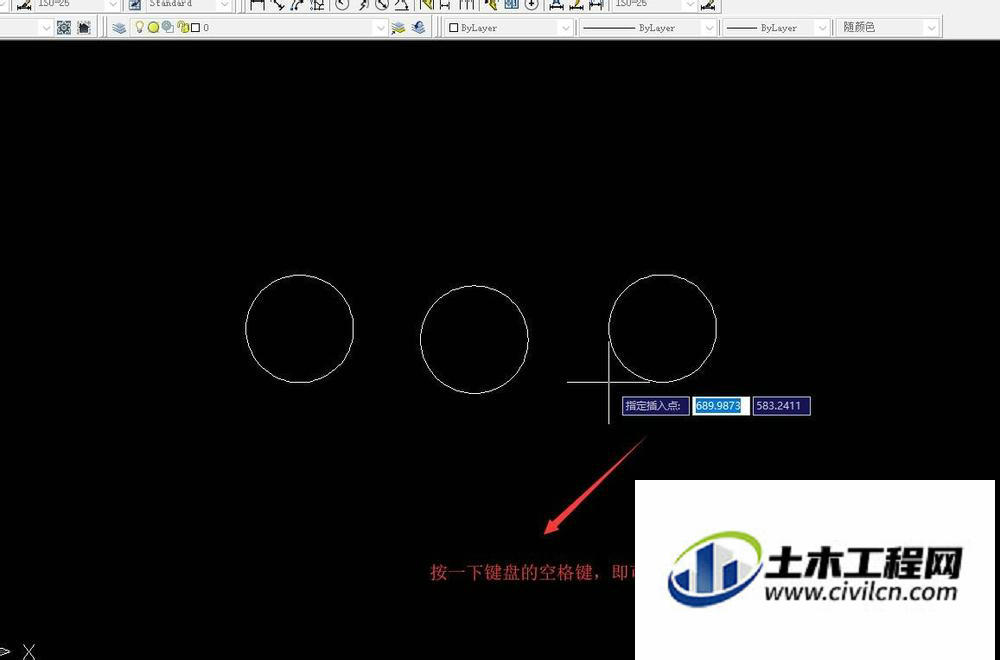This screenshot has height=660, width=1000.
Task: Open the Layer Properties Manager
Action: pyautogui.click(x=119, y=27)
